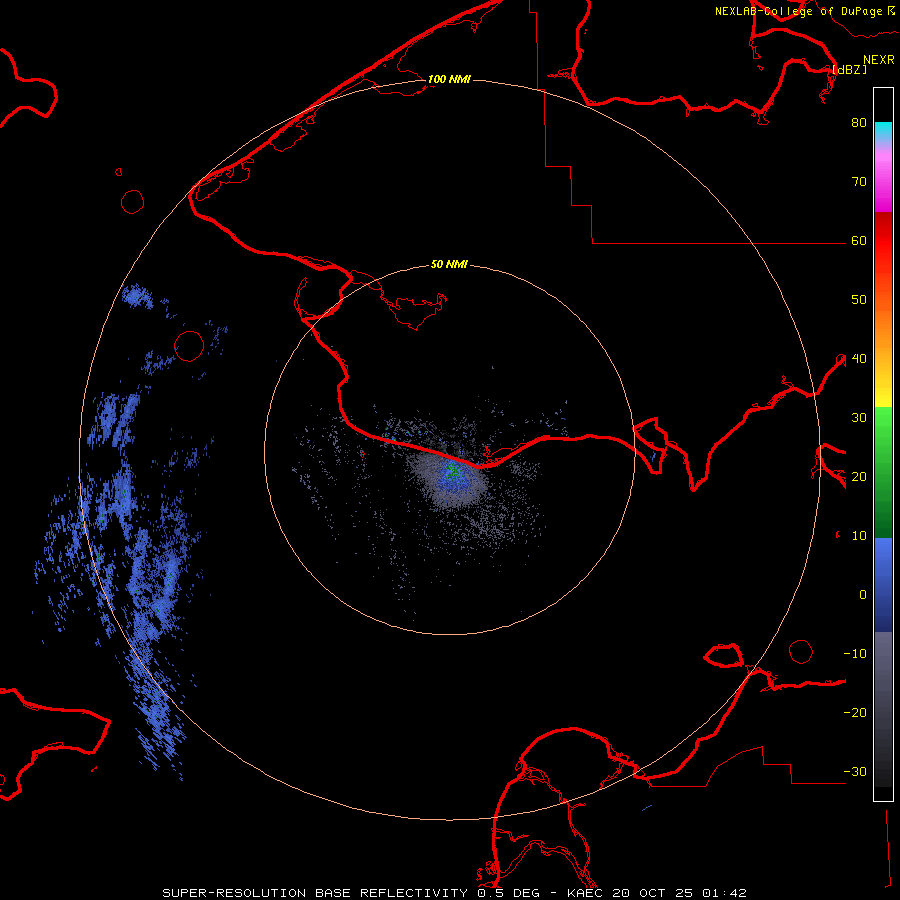Pick the orange band of the color bar
The width and height of the screenshot is (900, 900).
(883, 327)
